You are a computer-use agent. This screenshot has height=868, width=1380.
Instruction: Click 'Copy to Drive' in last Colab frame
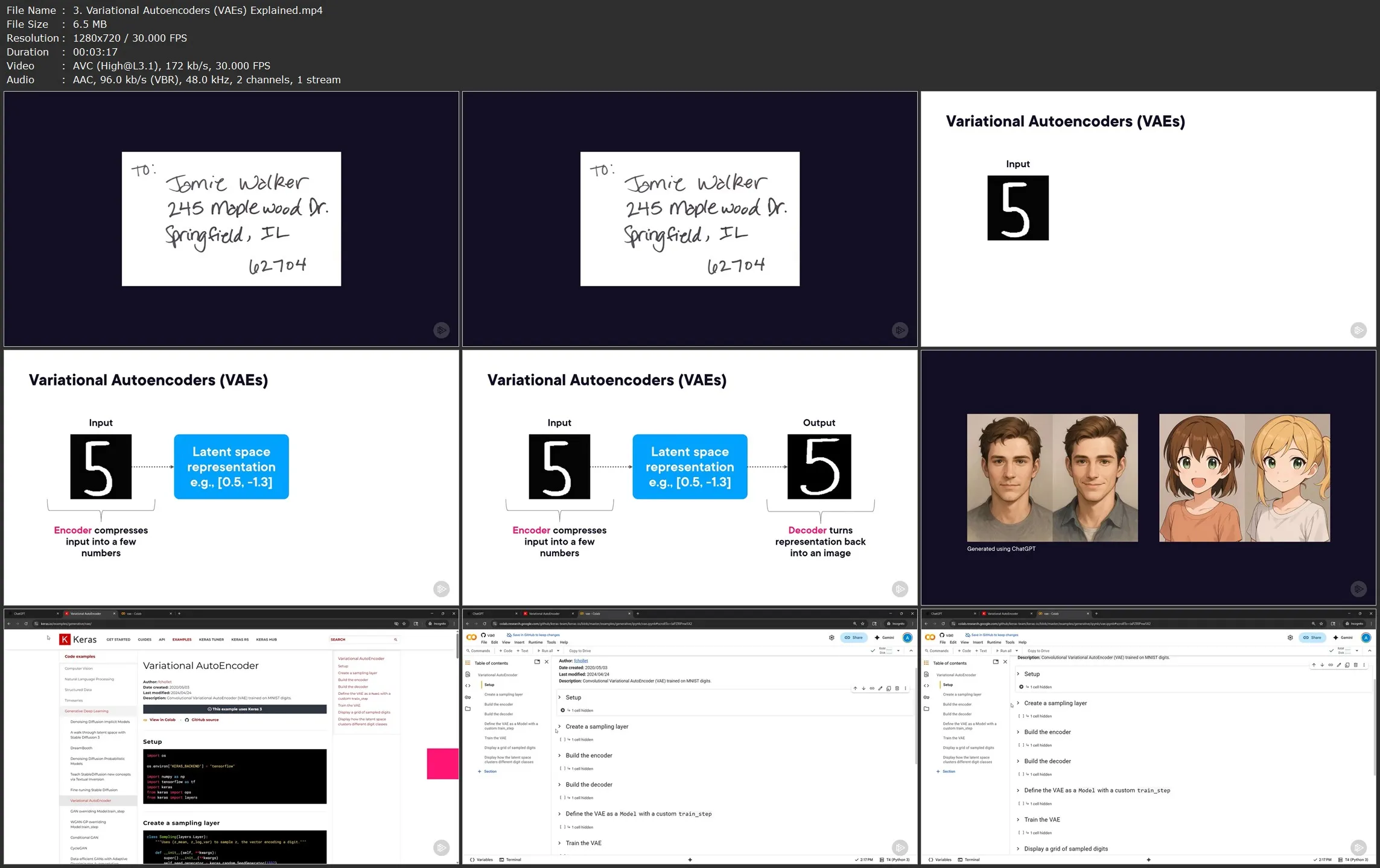[1038, 651]
